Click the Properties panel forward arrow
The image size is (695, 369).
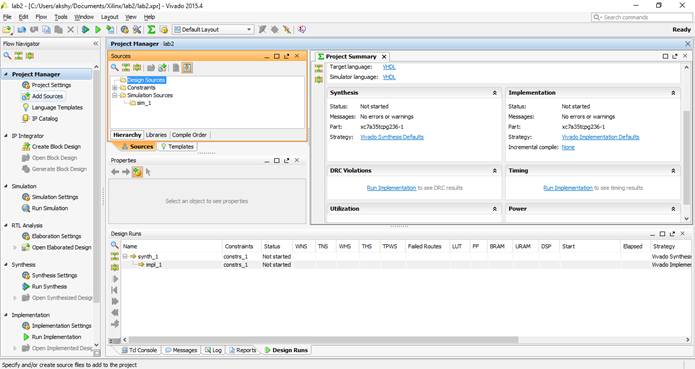[126, 172]
